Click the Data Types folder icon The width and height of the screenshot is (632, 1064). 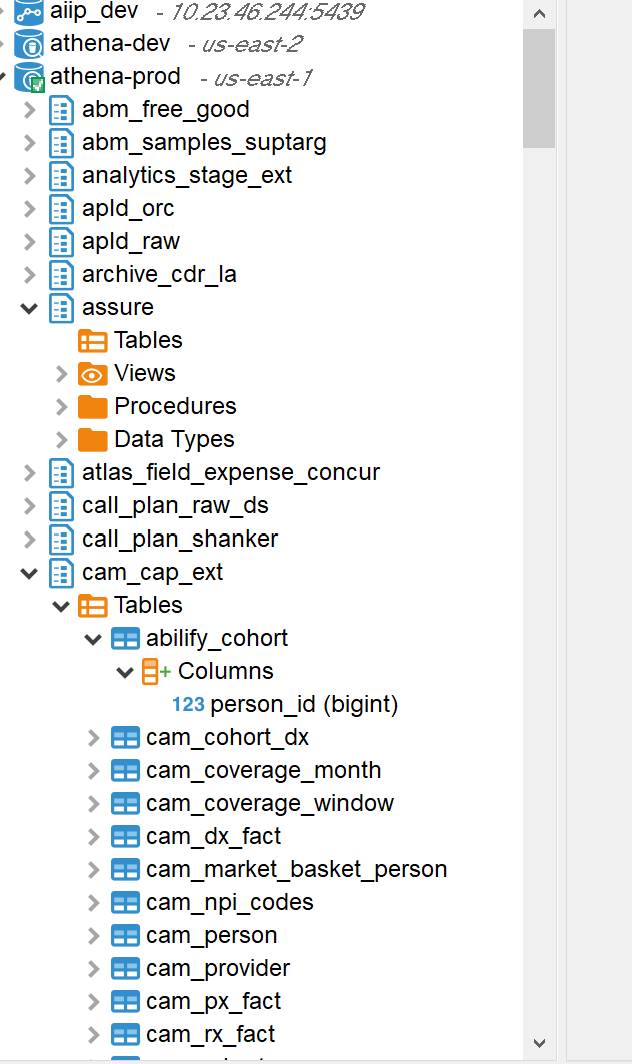[x=94, y=439]
